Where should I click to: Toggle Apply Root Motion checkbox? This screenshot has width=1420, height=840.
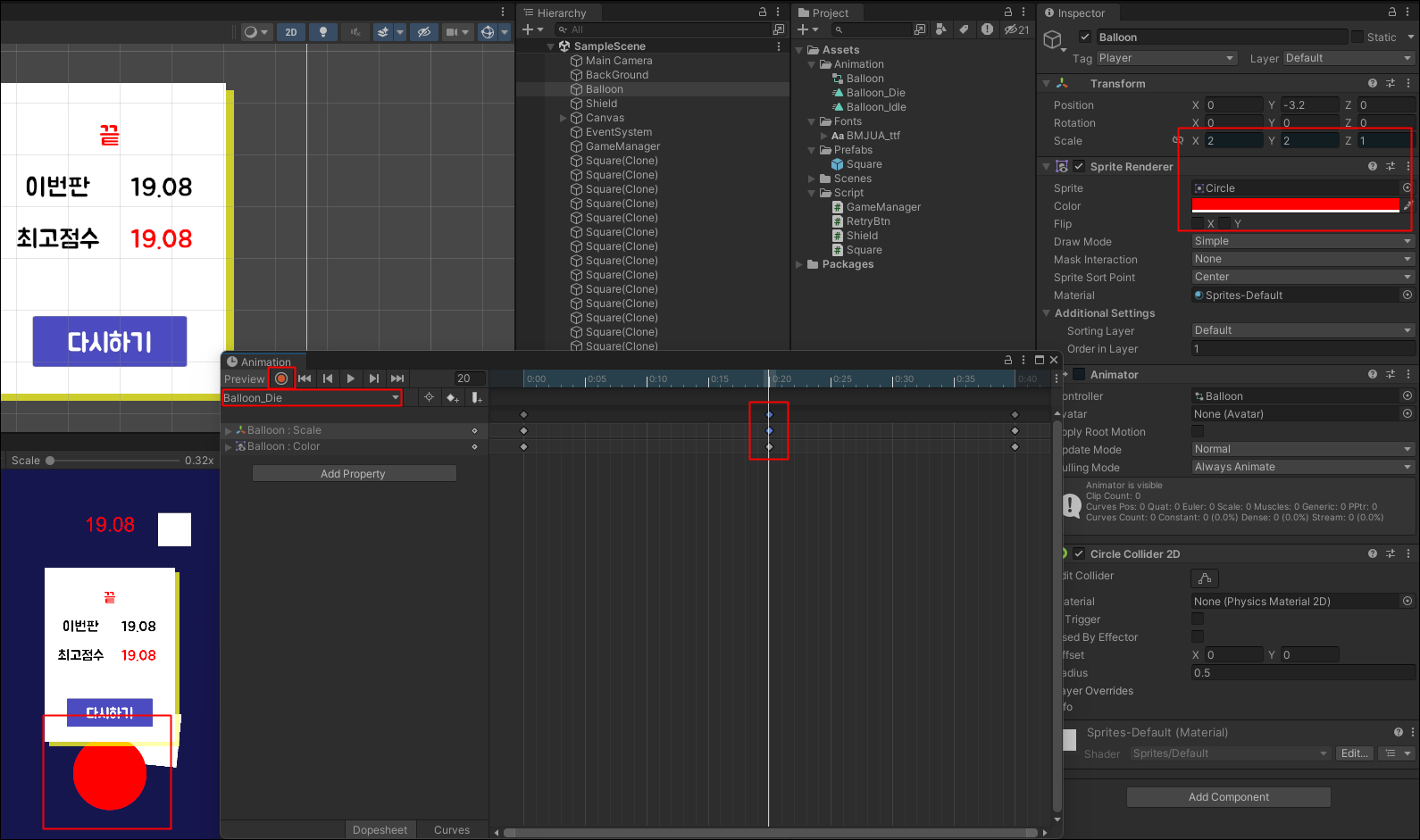(1198, 431)
